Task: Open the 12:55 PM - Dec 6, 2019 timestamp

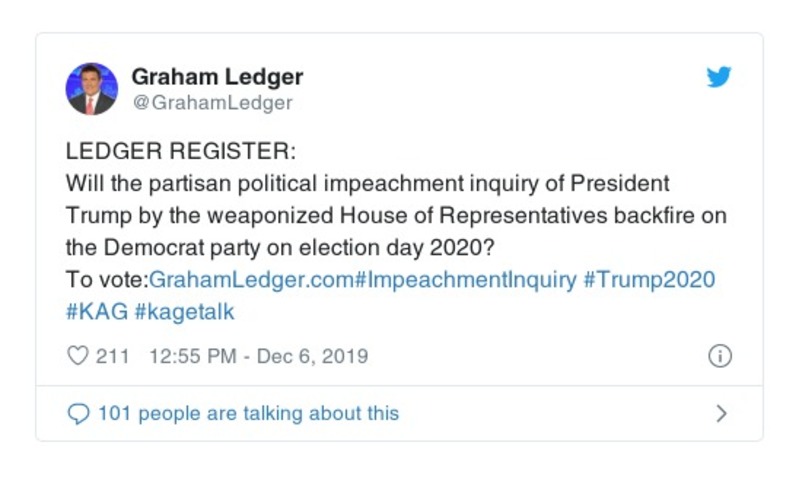Action: tap(258, 356)
